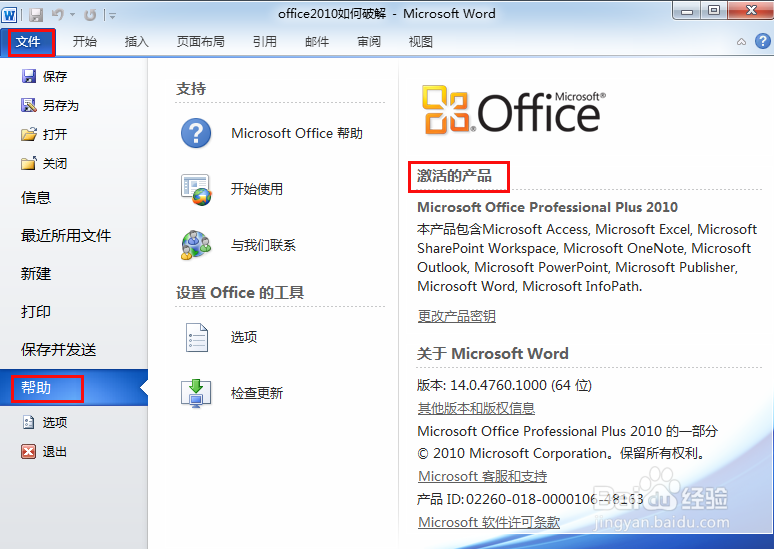Click the Word application icon in title bar

[x=9, y=15]
